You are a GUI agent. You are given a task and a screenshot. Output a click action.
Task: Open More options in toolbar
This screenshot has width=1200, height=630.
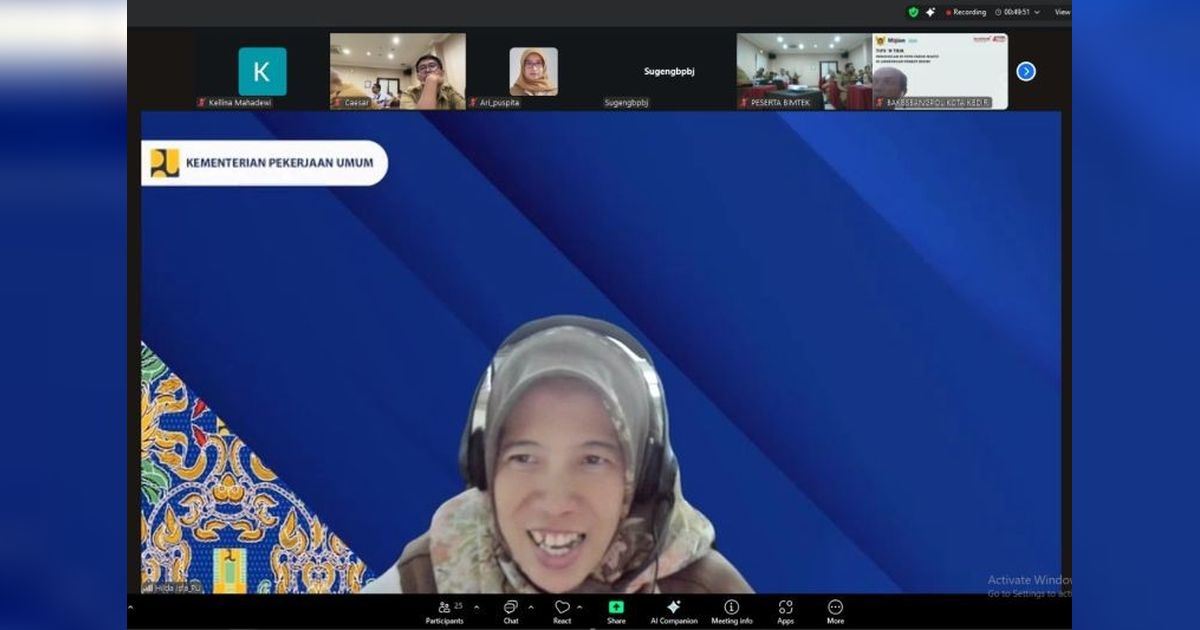(x=835, y=608)
